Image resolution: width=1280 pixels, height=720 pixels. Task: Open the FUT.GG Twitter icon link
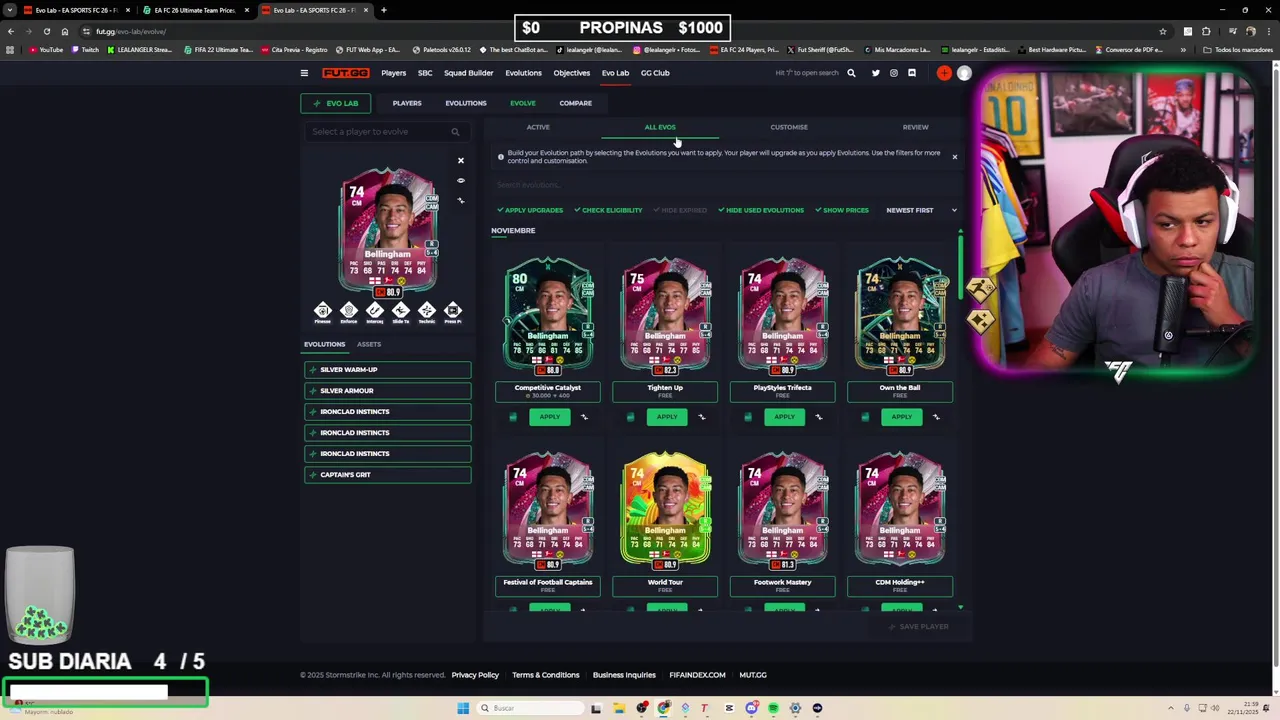tap(875, 73)
